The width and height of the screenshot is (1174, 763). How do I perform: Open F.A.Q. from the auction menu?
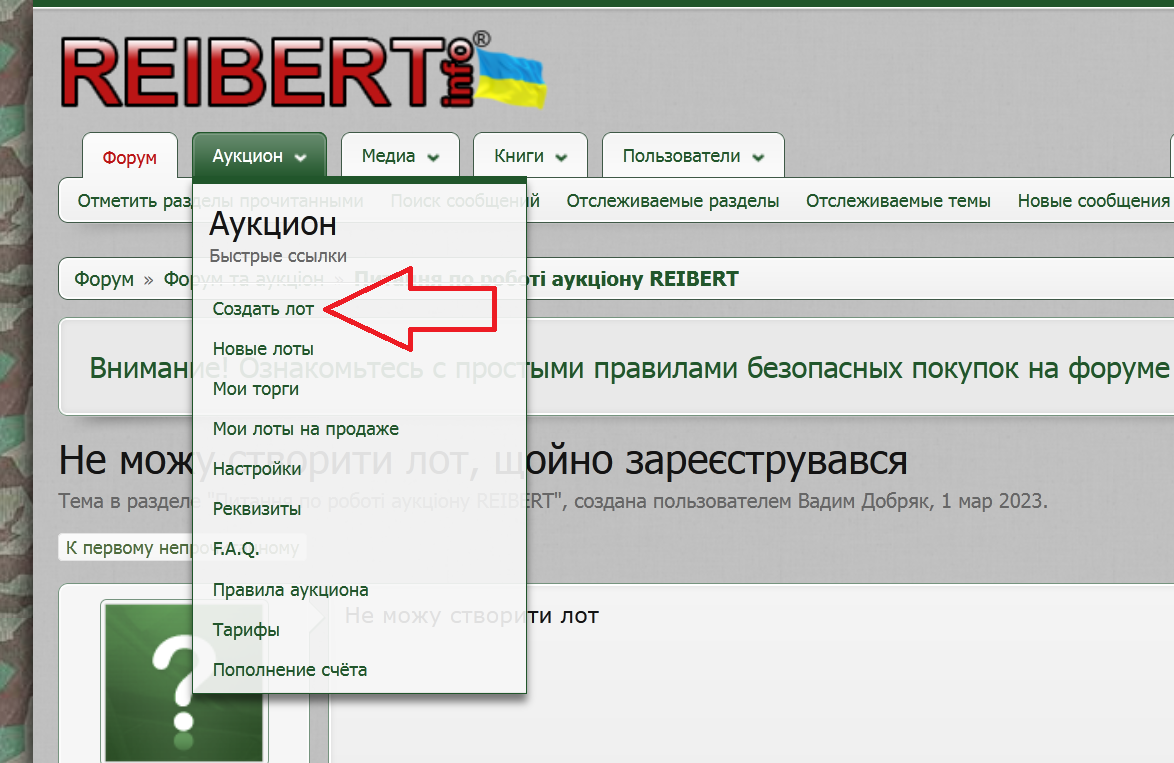point(236,549)
